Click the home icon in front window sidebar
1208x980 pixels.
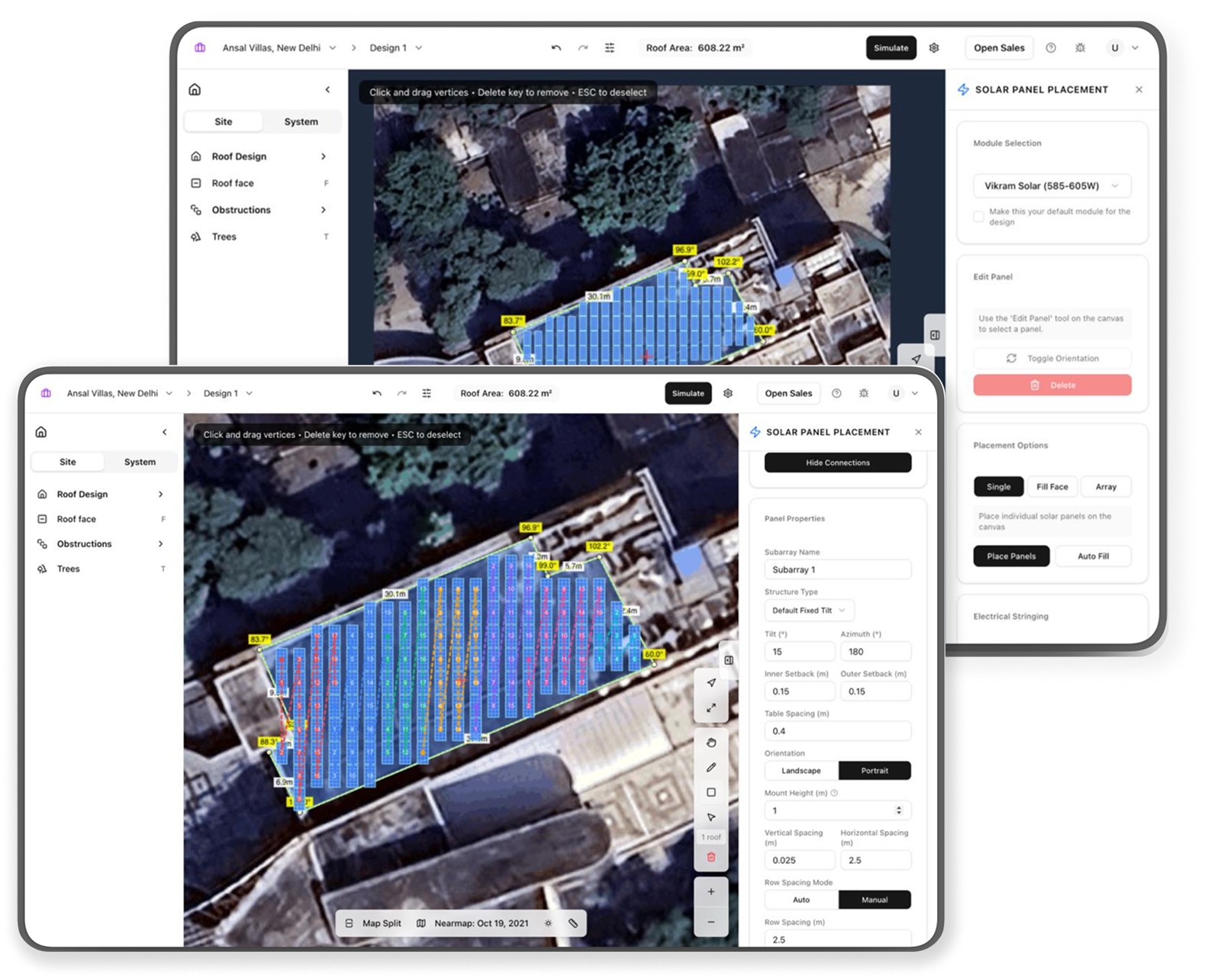[x=42, y=432]
